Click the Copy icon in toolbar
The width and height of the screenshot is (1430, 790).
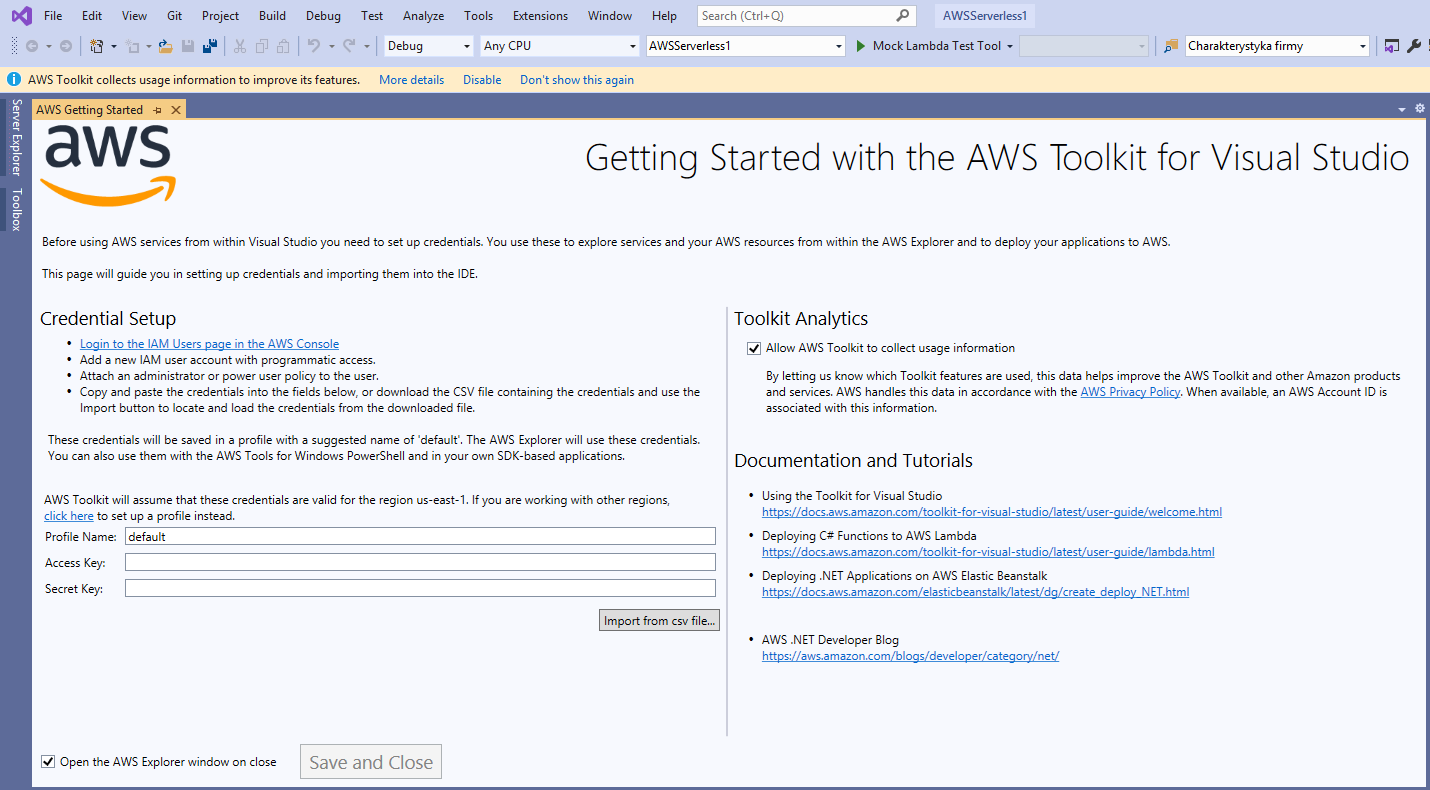(262, 46)
